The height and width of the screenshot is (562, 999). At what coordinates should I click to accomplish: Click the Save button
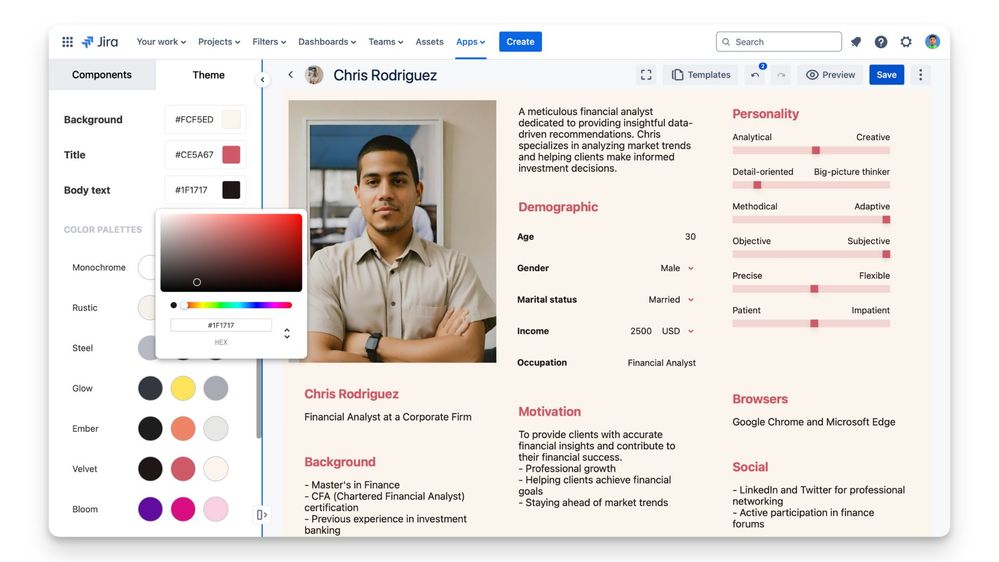coord(886,75)
